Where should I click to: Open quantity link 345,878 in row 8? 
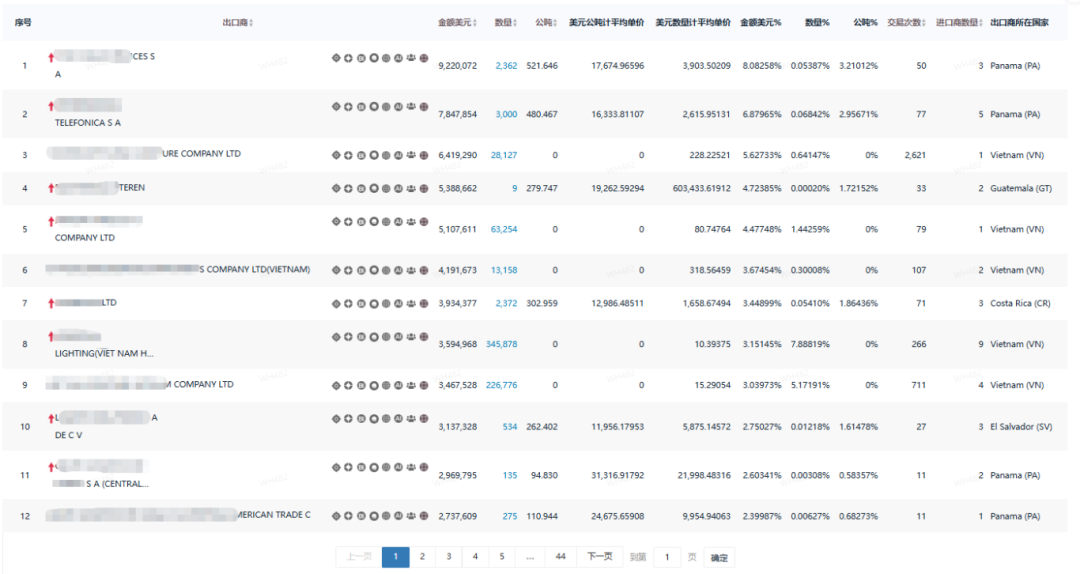coord(501,344)
